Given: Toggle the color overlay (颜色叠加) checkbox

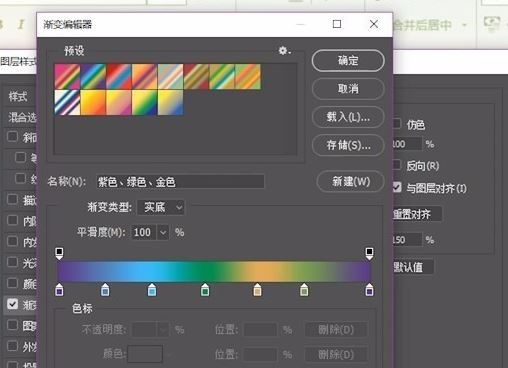Looking at the screenshot, I should pos(12,283).
